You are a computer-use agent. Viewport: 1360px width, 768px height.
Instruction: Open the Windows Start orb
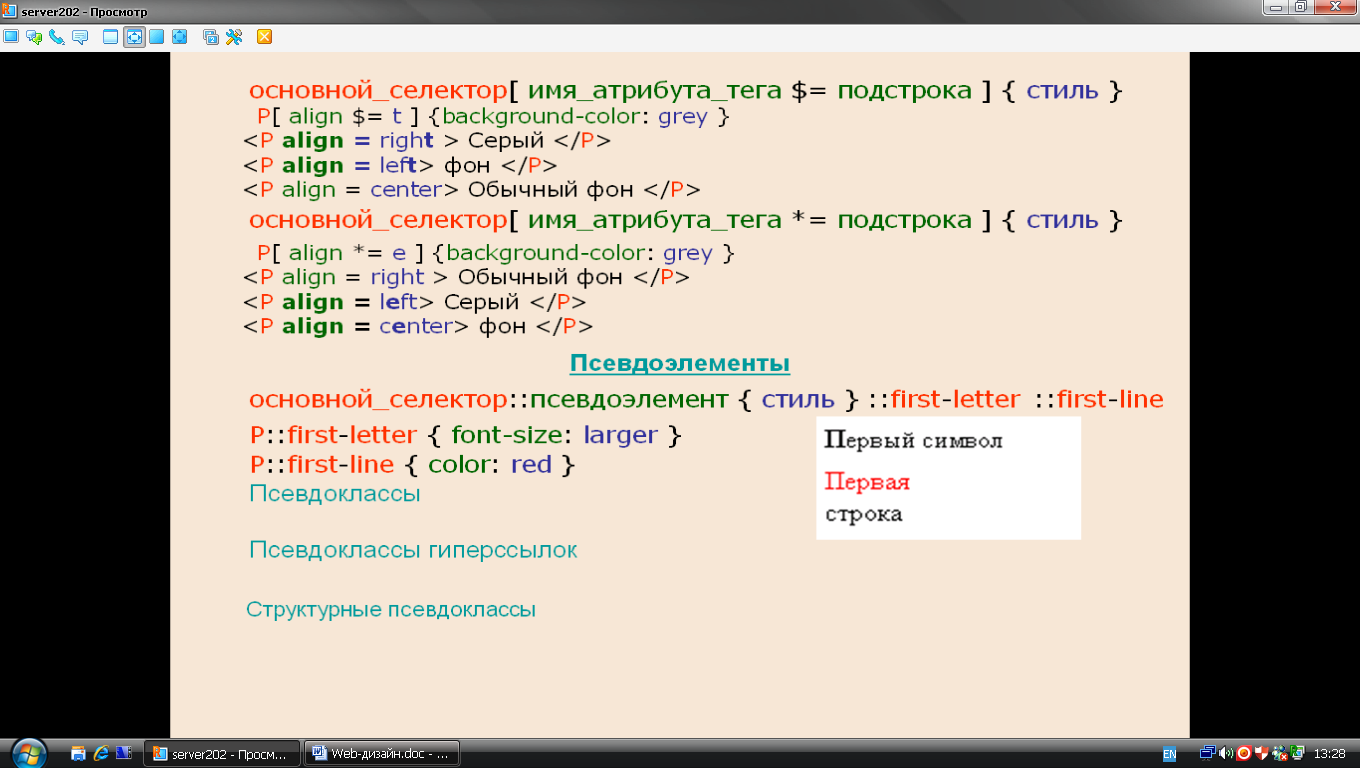tap(27, 752)
